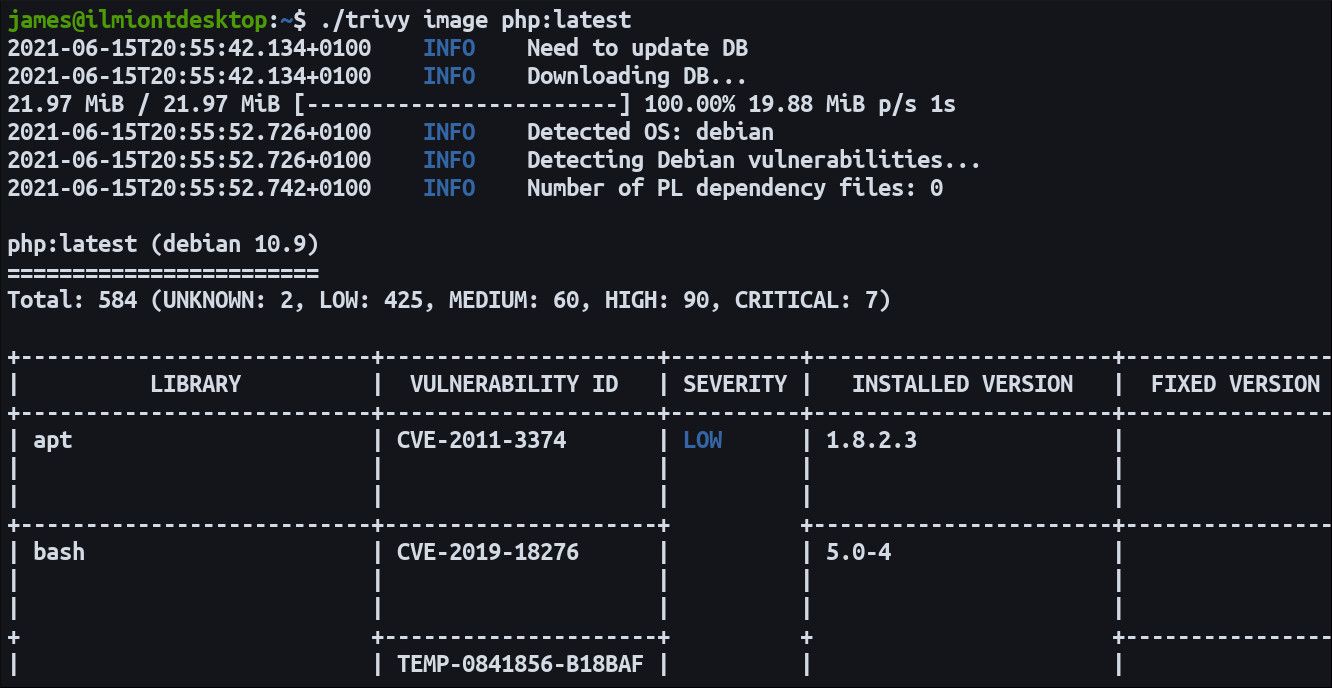Click the 'php:latest (debian 10.9)' heading
Viewport: 1332px width, 688px height.
coord(163,244)
